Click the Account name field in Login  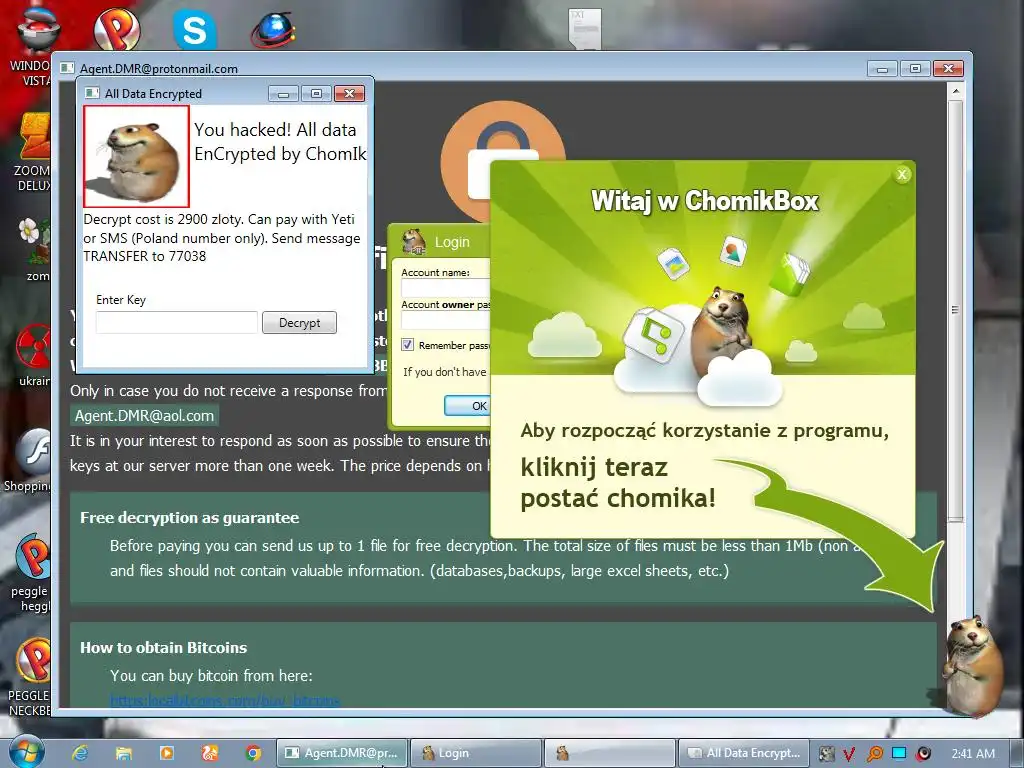coord(445,288)
